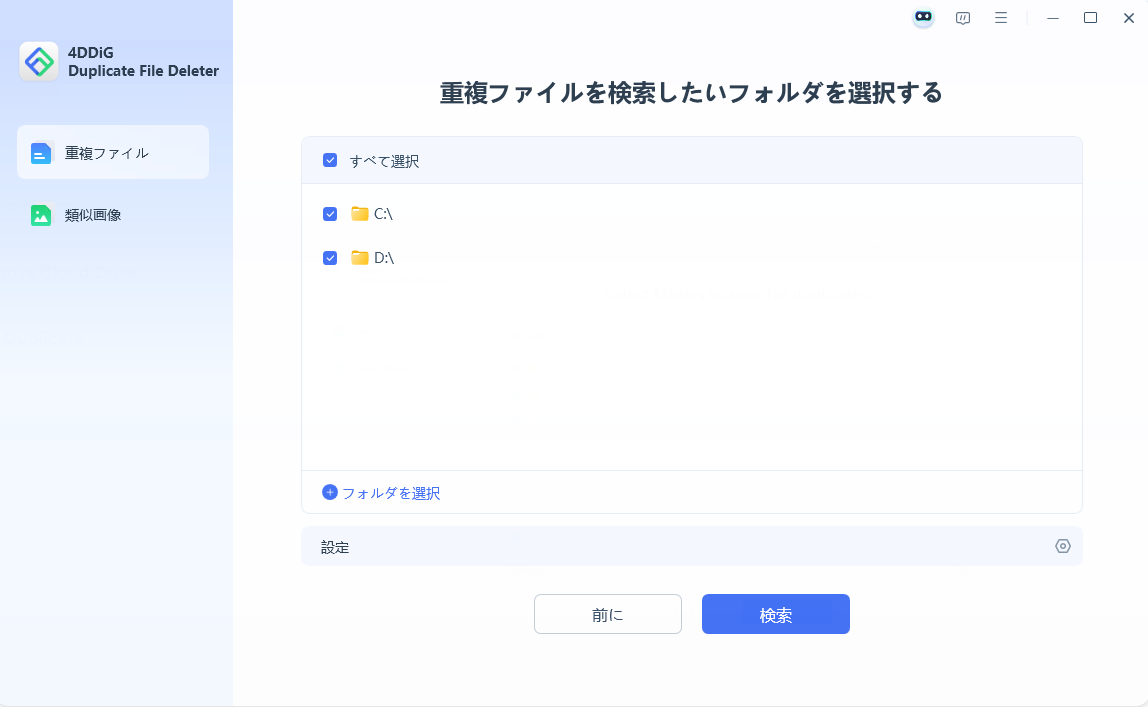Uncheck the D:\ drive checkbox

coord(330,257)
